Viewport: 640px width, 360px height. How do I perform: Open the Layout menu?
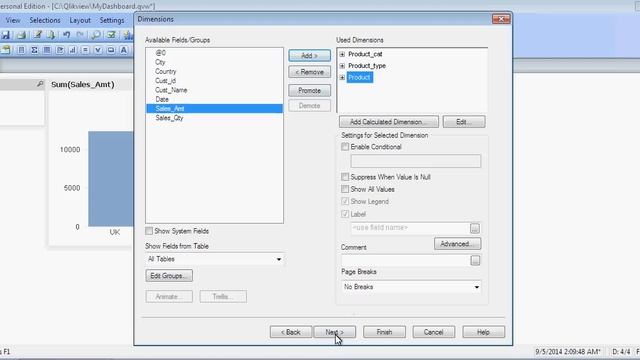tap(80, 20)
